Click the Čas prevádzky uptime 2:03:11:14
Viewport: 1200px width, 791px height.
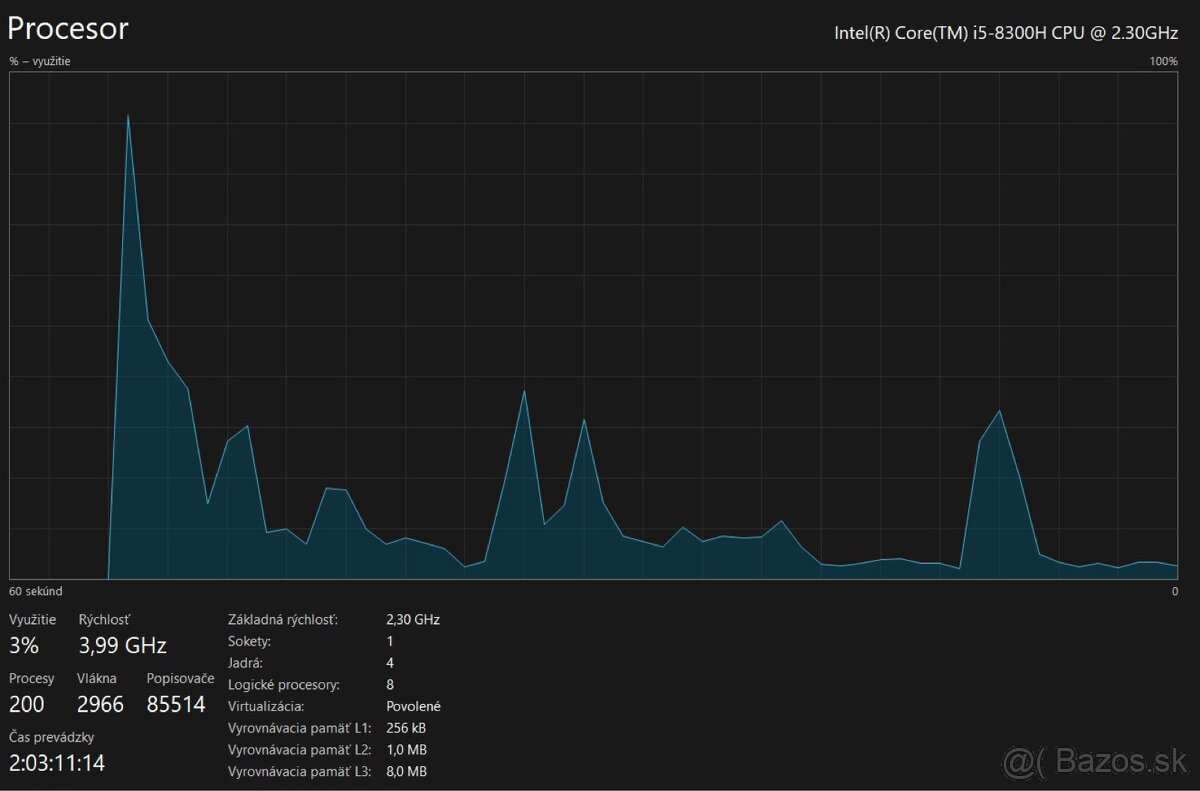pos(57,763)
